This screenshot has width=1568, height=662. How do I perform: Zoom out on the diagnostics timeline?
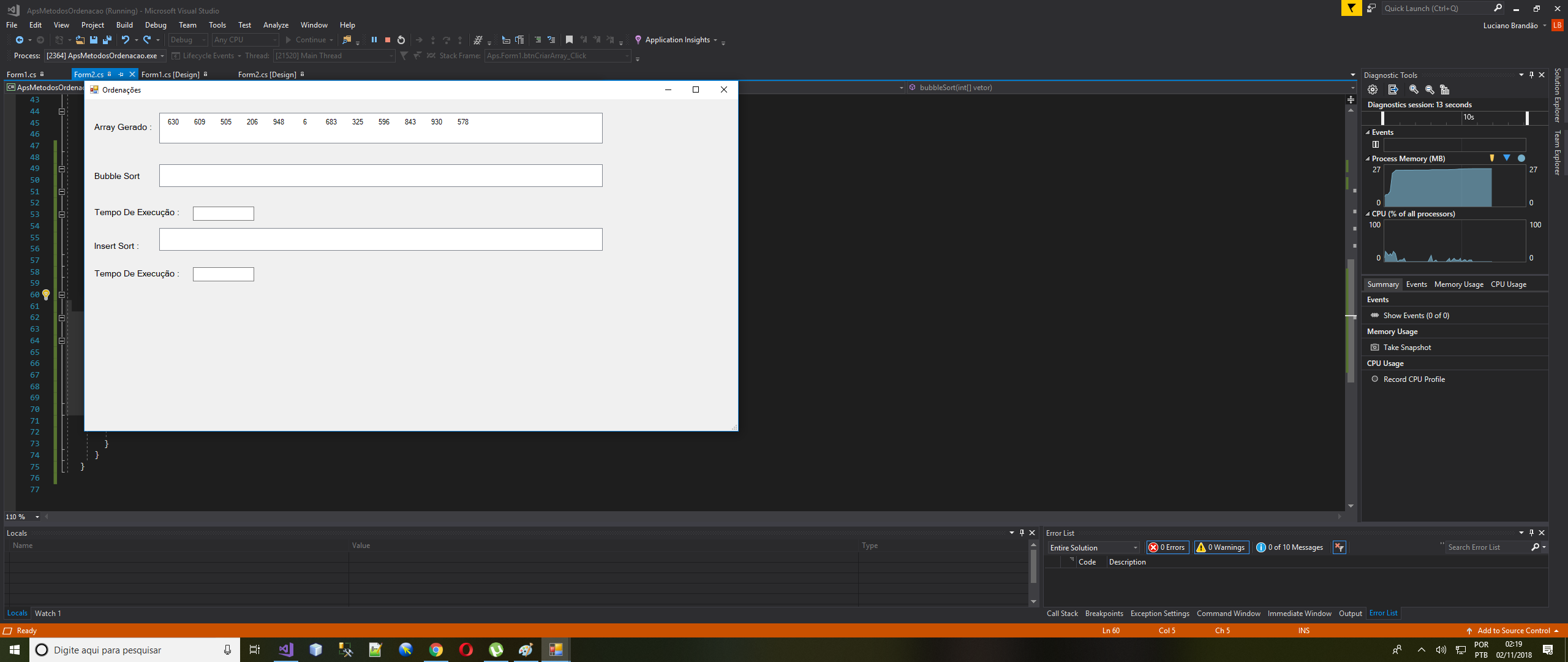pos(1430,89)
